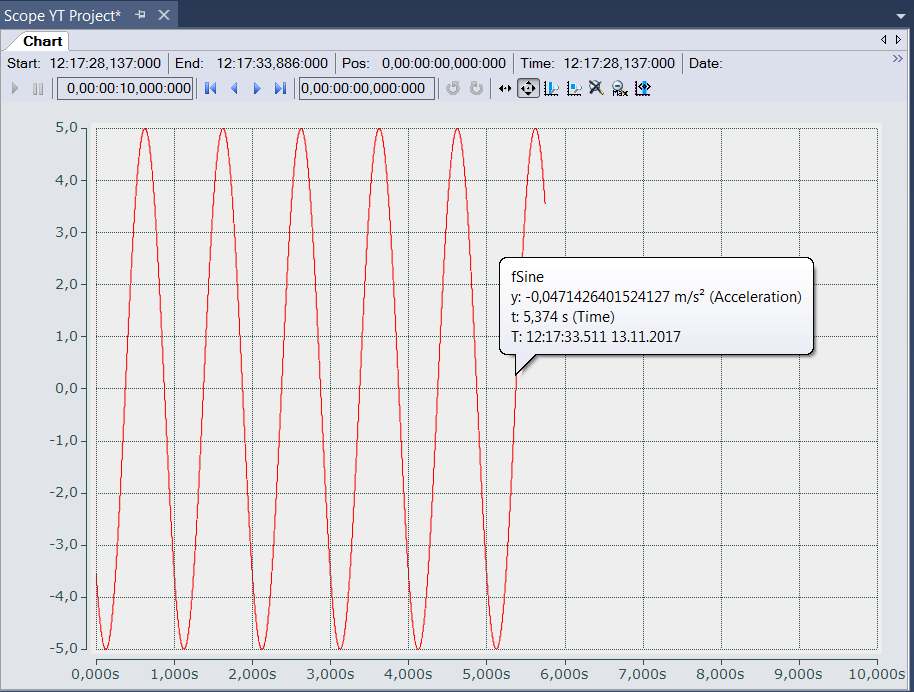Screen dimensions: 914x692
Task: Jump to the end of the record
Action: [x=280, y=89]
